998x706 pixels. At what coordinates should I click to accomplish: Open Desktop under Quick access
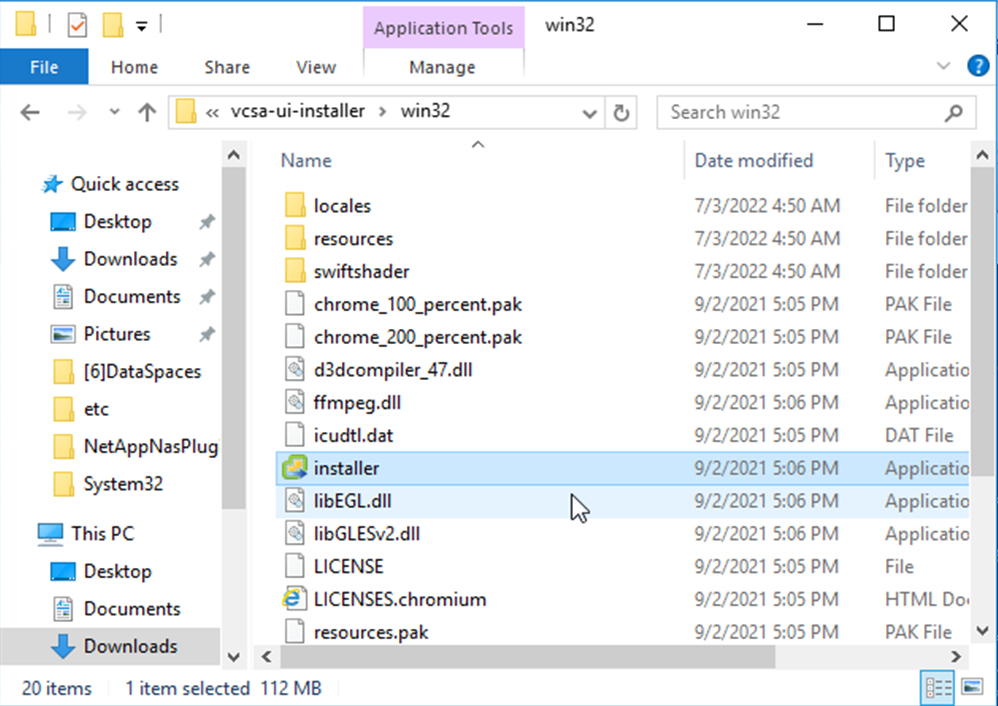[x=118, y=222]
